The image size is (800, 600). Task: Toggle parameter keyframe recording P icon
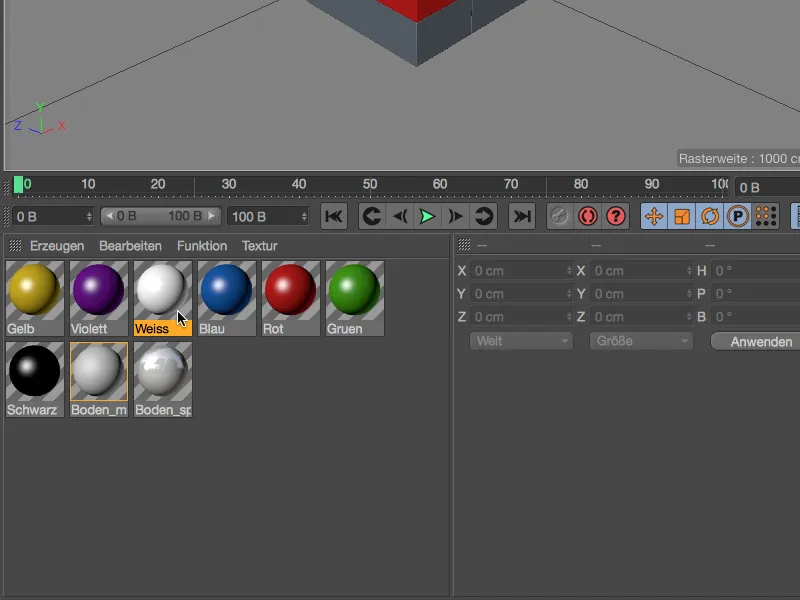tap(738, 216)
